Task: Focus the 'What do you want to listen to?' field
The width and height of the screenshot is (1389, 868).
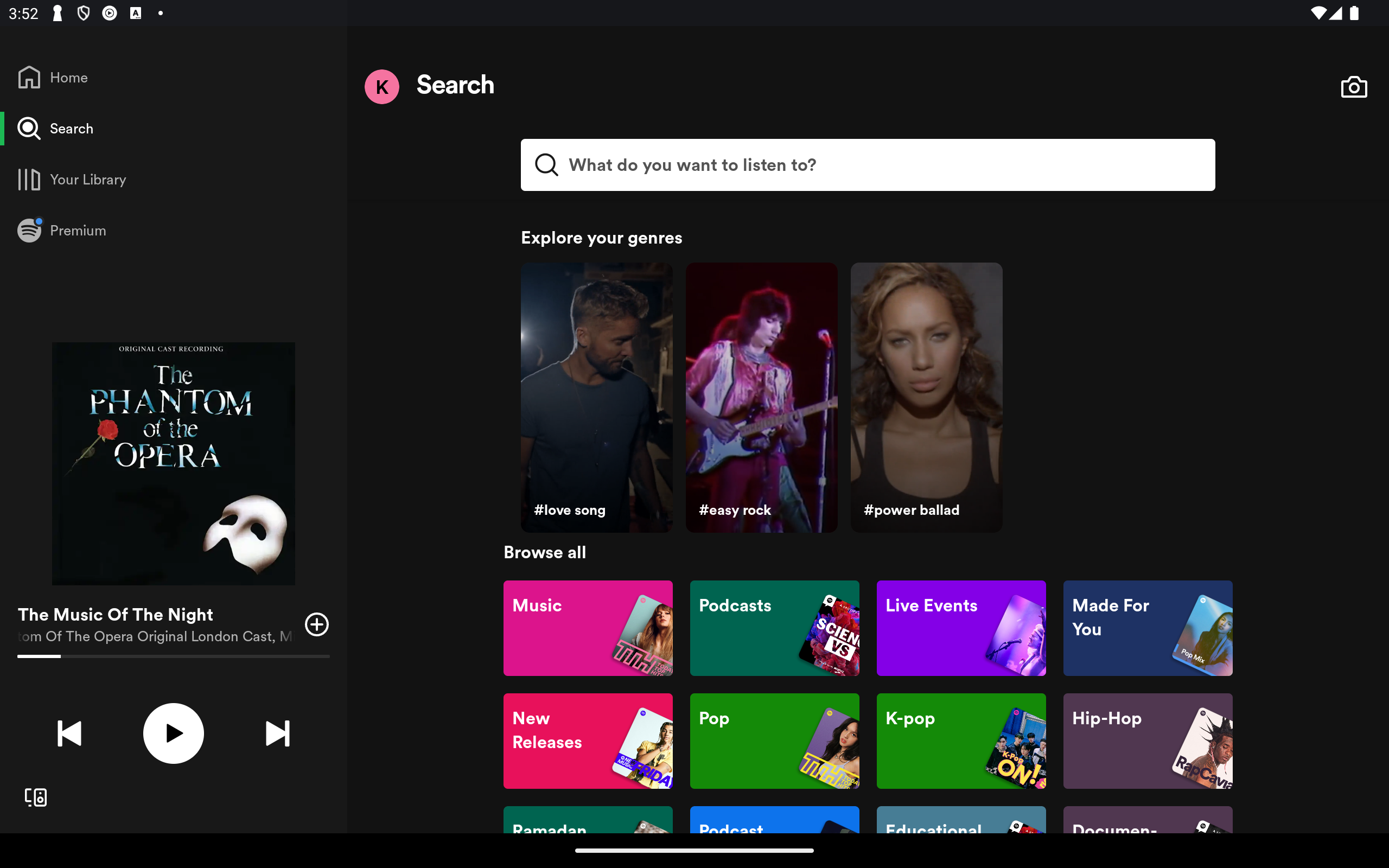Action: pos(868,165)
